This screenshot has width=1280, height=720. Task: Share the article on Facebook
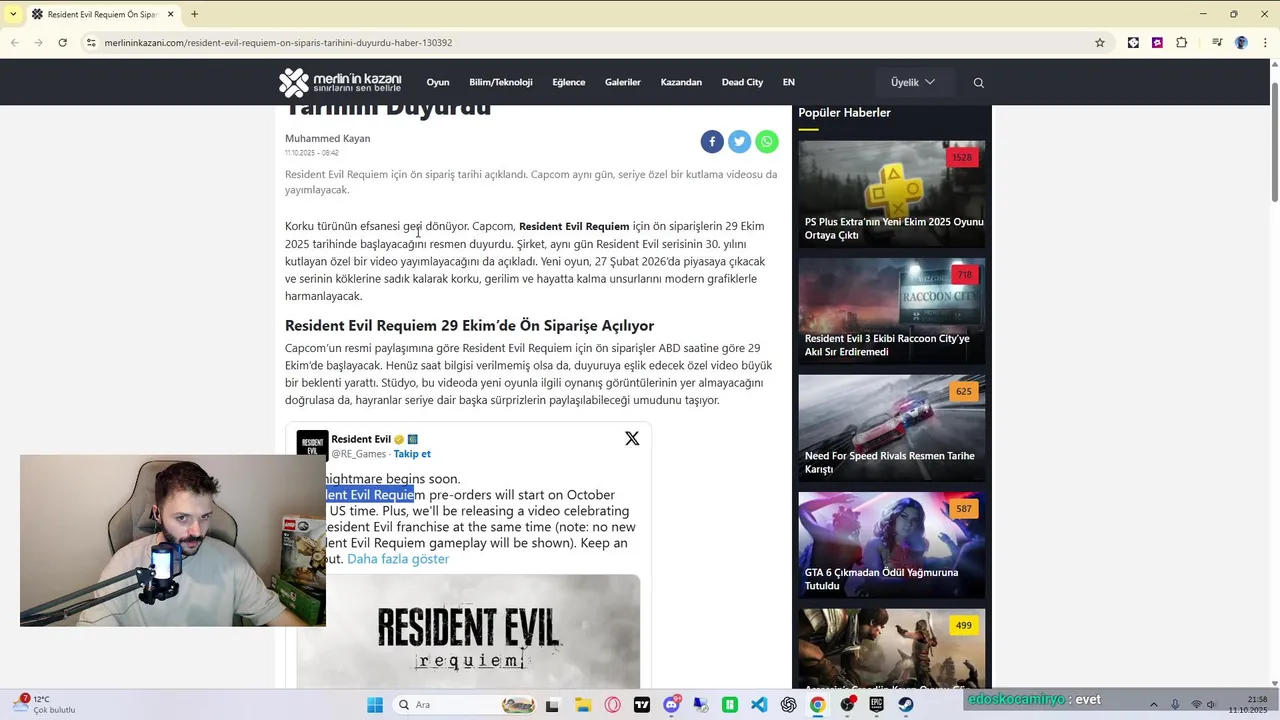712,142
